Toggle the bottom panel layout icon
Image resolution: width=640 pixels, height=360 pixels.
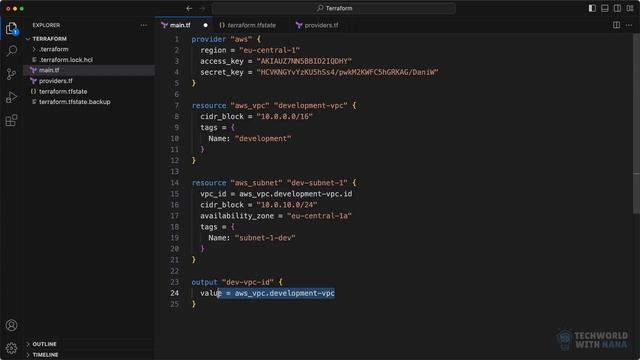[604, 8]
